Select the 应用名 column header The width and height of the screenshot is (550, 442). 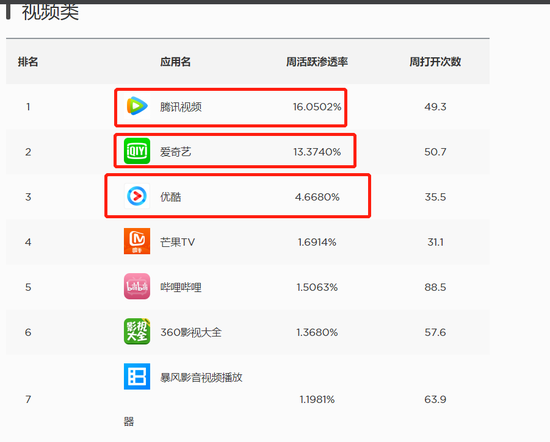click(x=175, y=62)
